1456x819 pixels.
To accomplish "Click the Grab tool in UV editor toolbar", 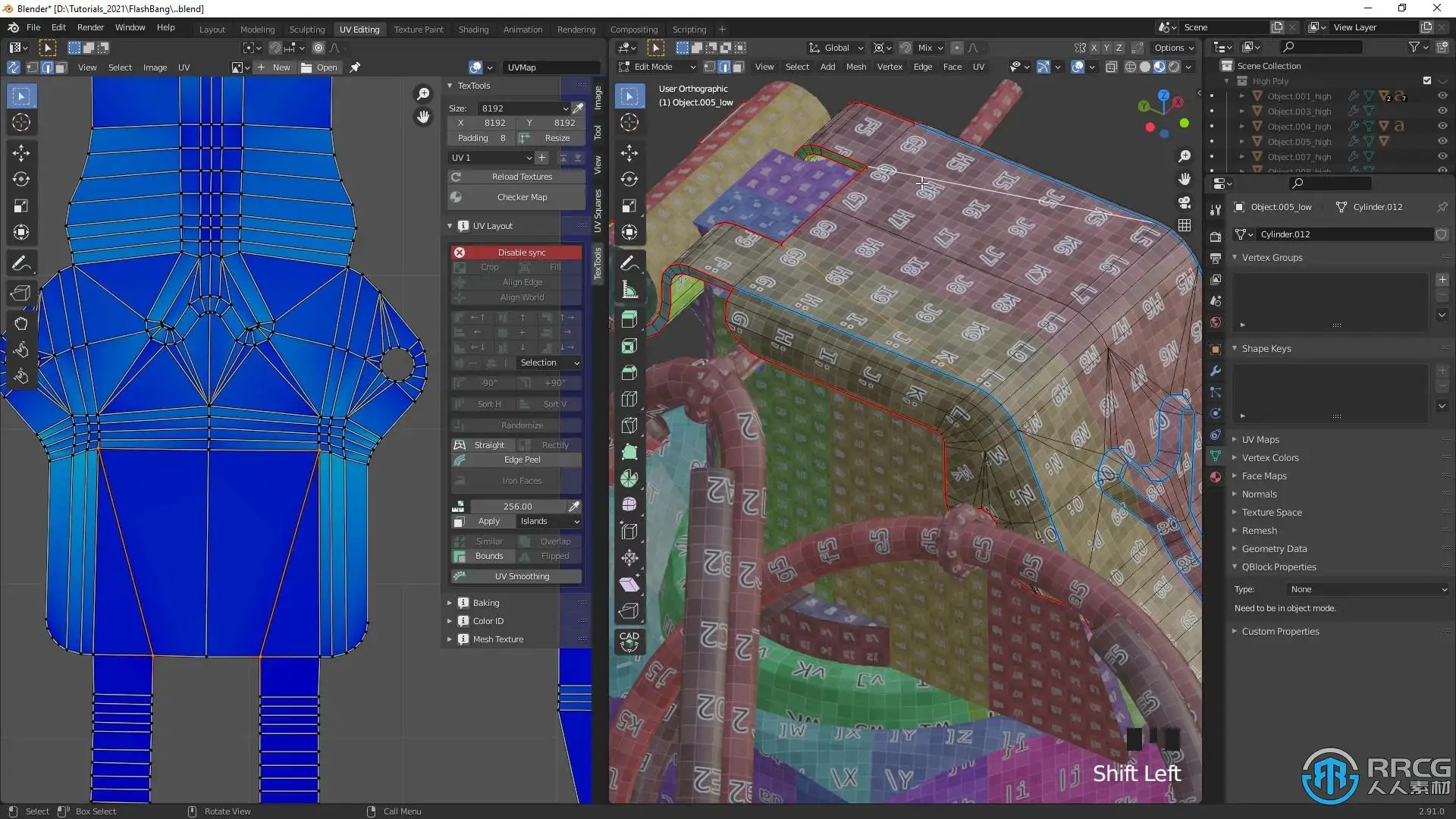I will pos(21,324).
